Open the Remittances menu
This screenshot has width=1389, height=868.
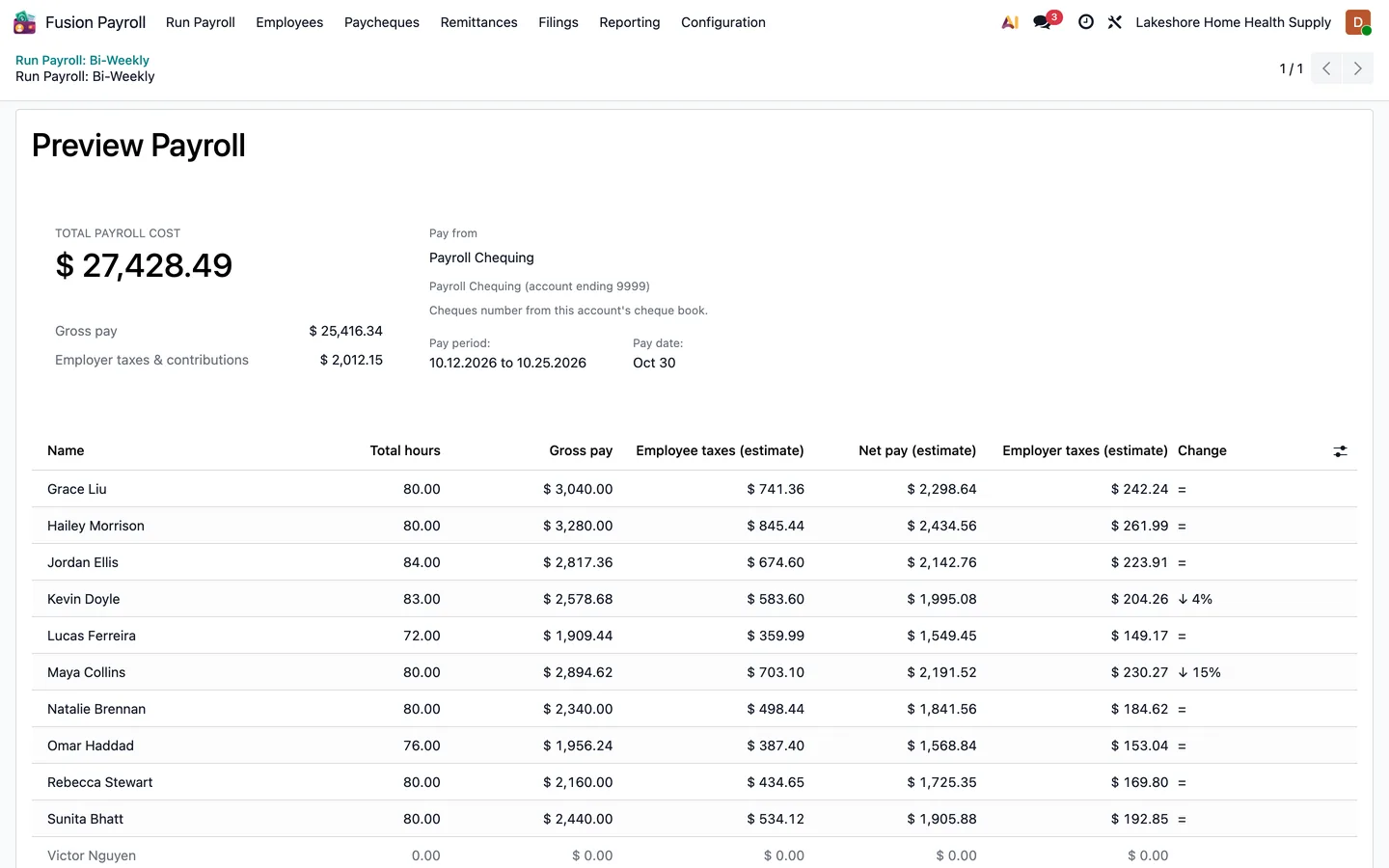(x=479, y=22)
